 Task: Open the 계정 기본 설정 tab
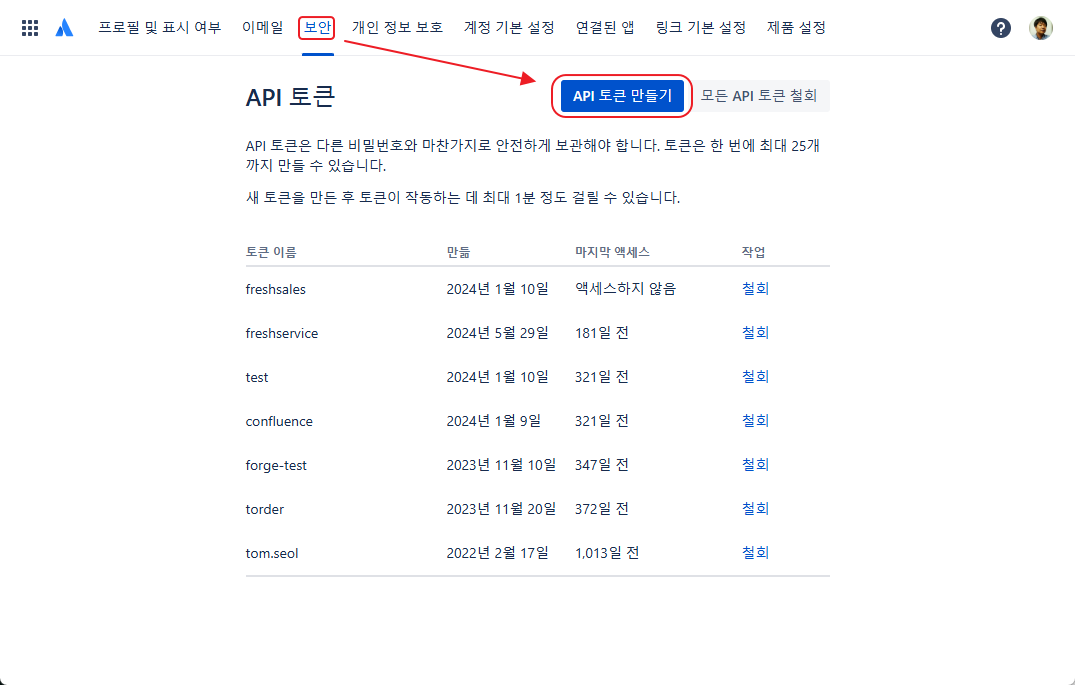click(x=509, y=28)
